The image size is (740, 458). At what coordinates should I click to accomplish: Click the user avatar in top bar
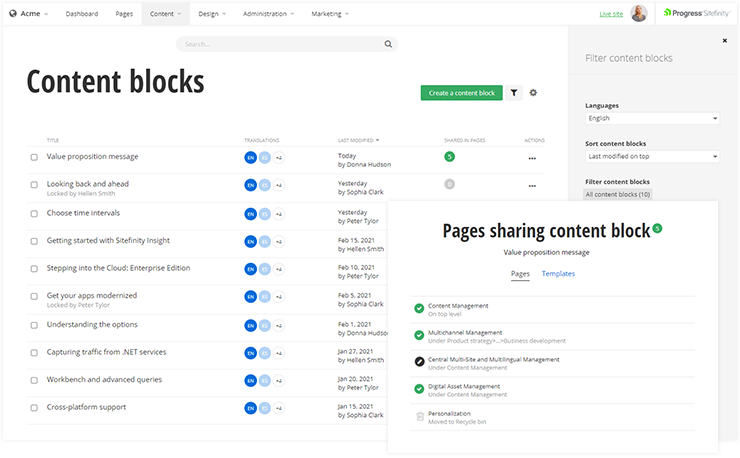click(639, 14)
